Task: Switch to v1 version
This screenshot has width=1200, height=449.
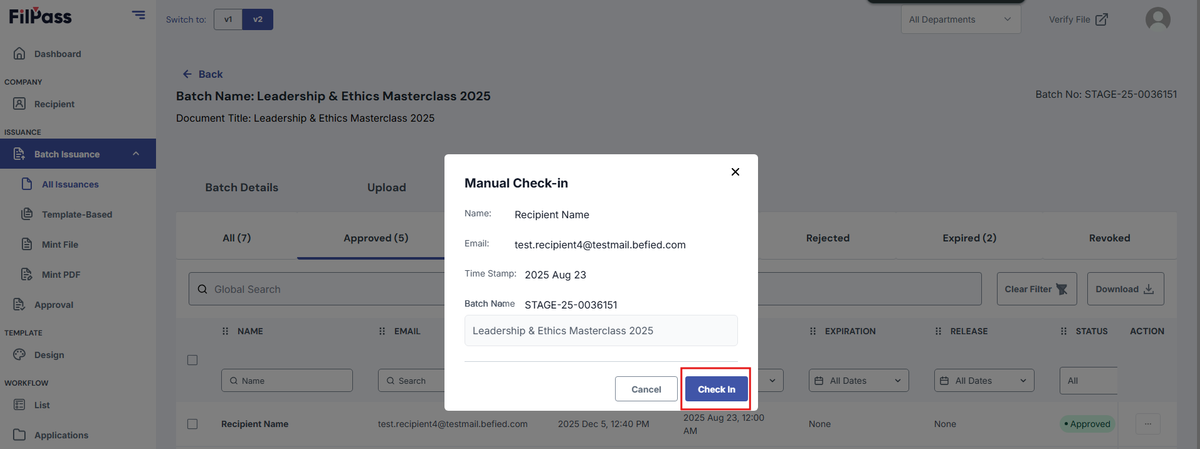Action: pyautogui.click(x=228, y=19)
